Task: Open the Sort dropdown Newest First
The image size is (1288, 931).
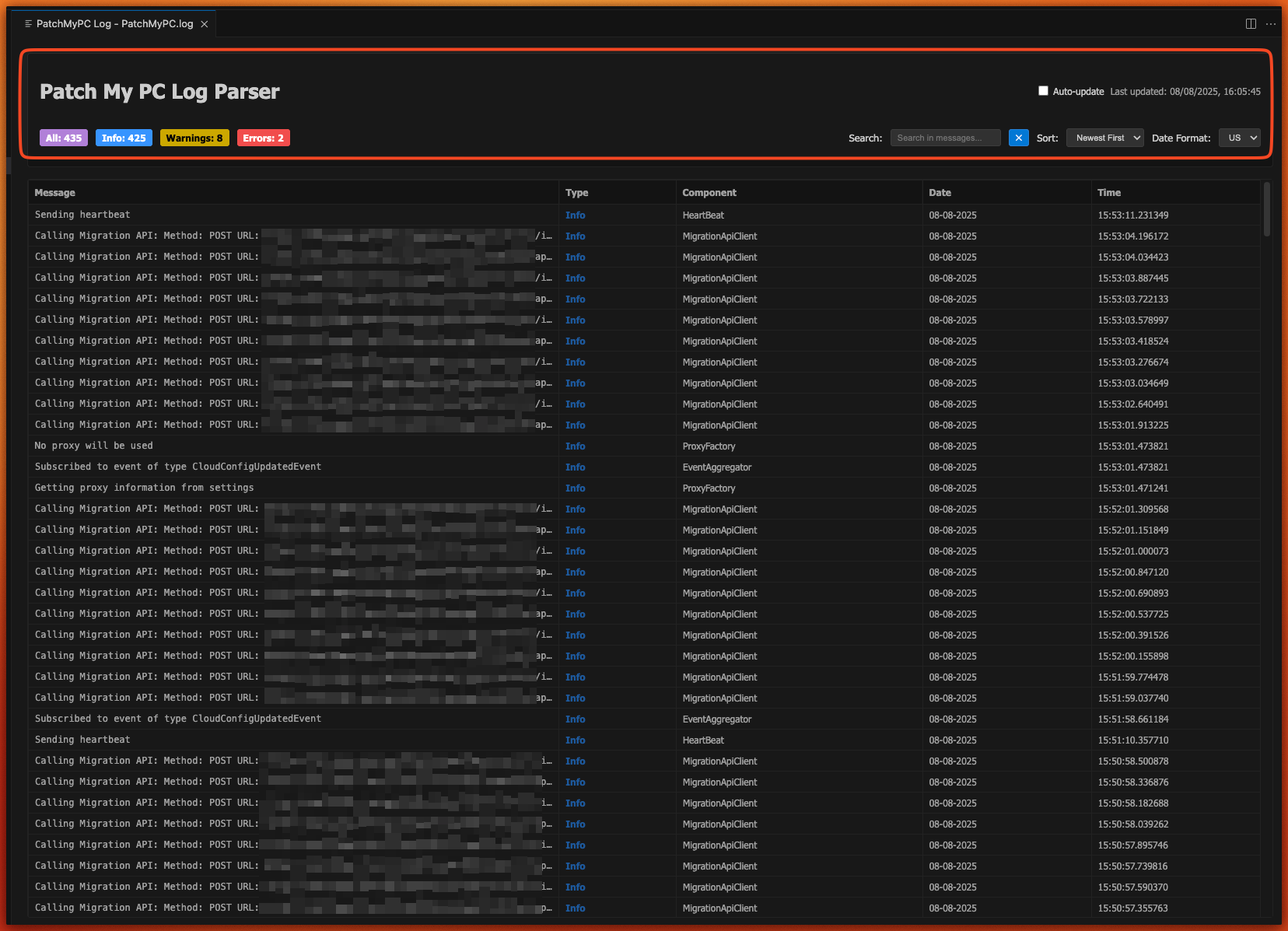Action: pos(1104,138)
